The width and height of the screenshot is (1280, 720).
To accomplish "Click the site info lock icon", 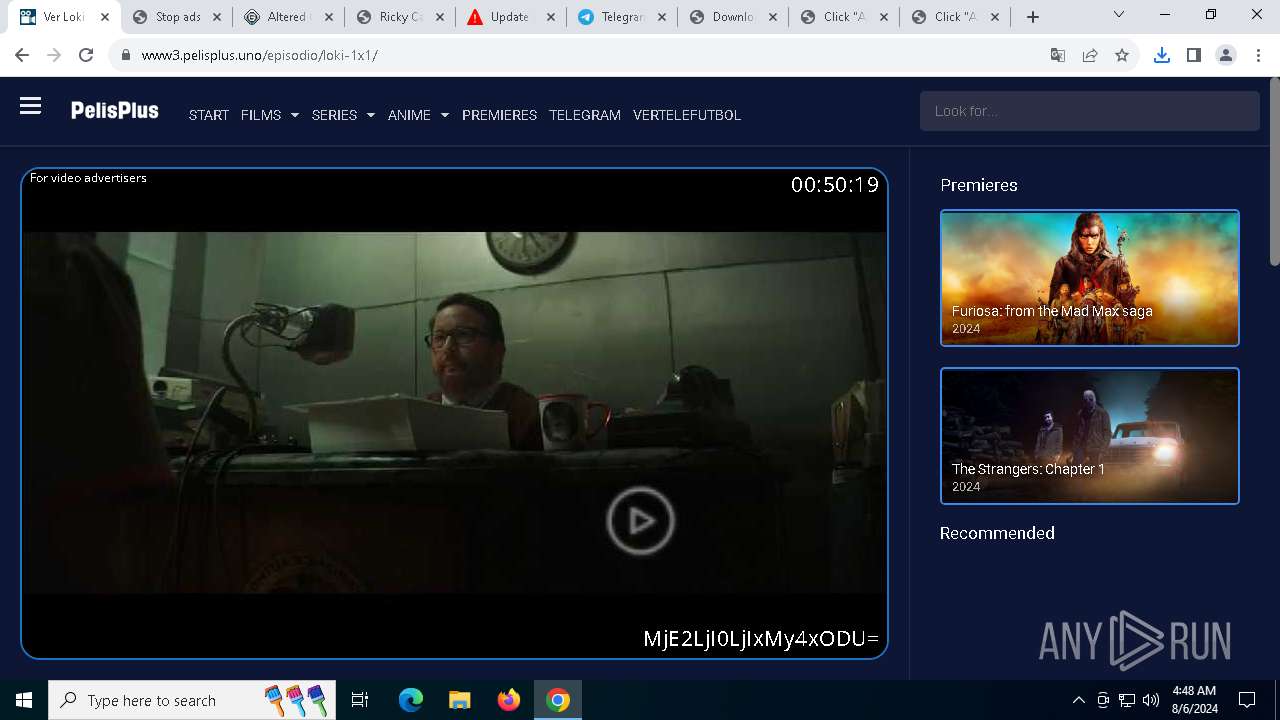I will click(126, 55).
